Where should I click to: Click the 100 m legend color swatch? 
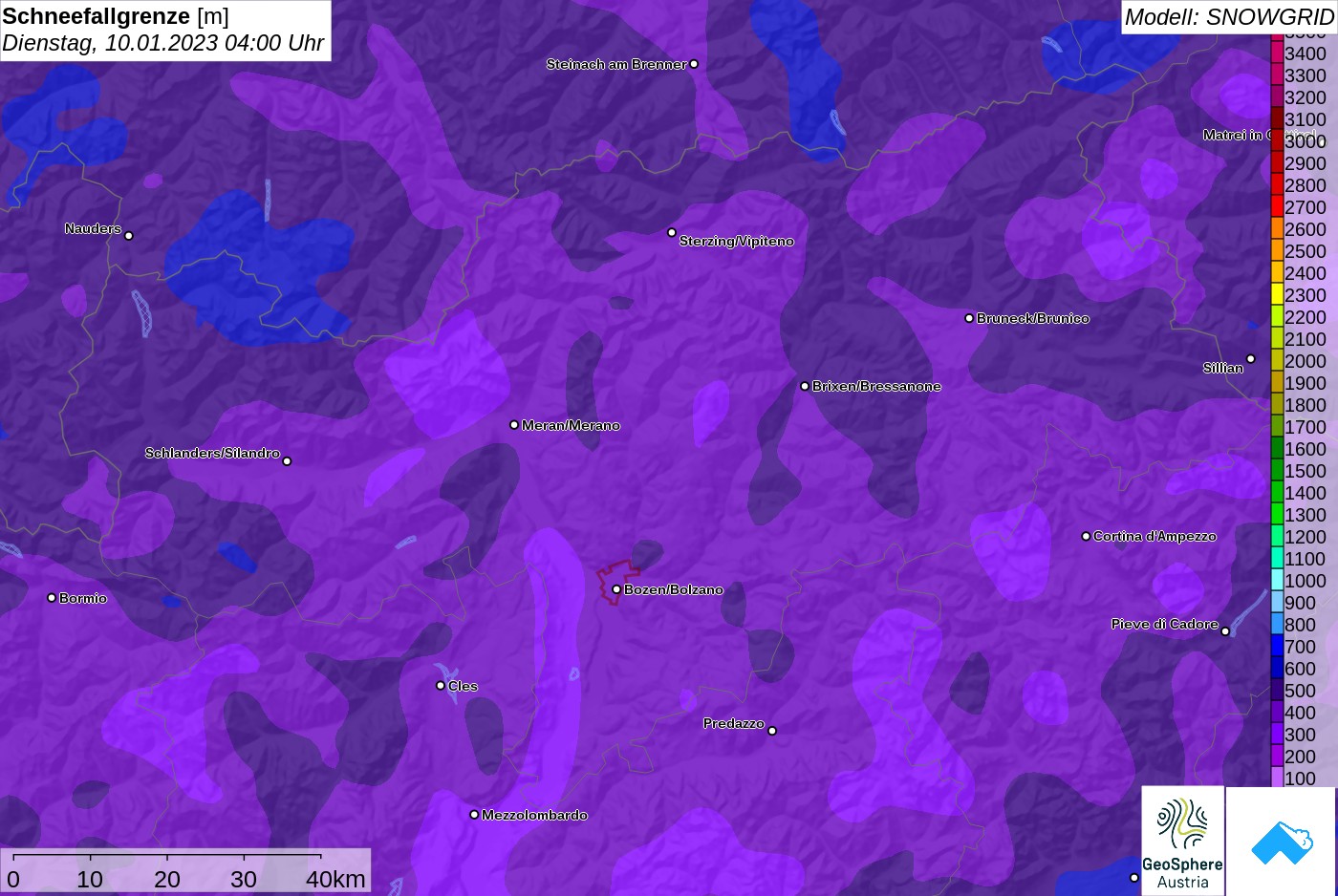[1277, 778]
